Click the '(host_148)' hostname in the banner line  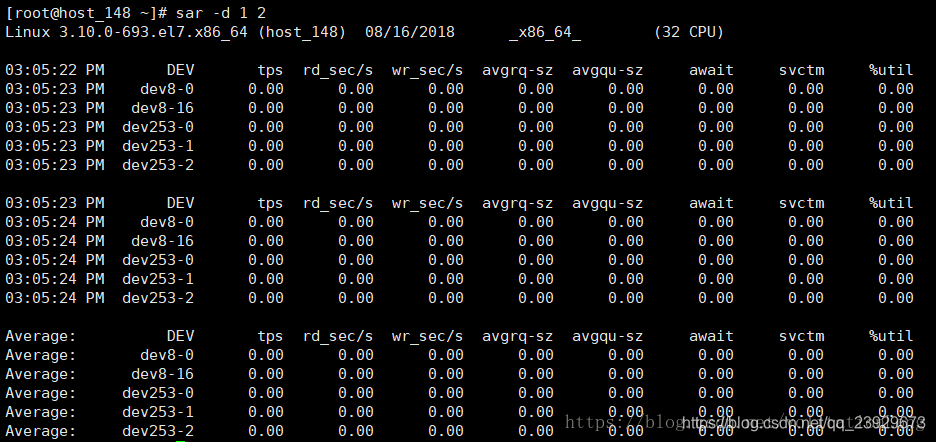pyautogui.click(x=302, y=32)
